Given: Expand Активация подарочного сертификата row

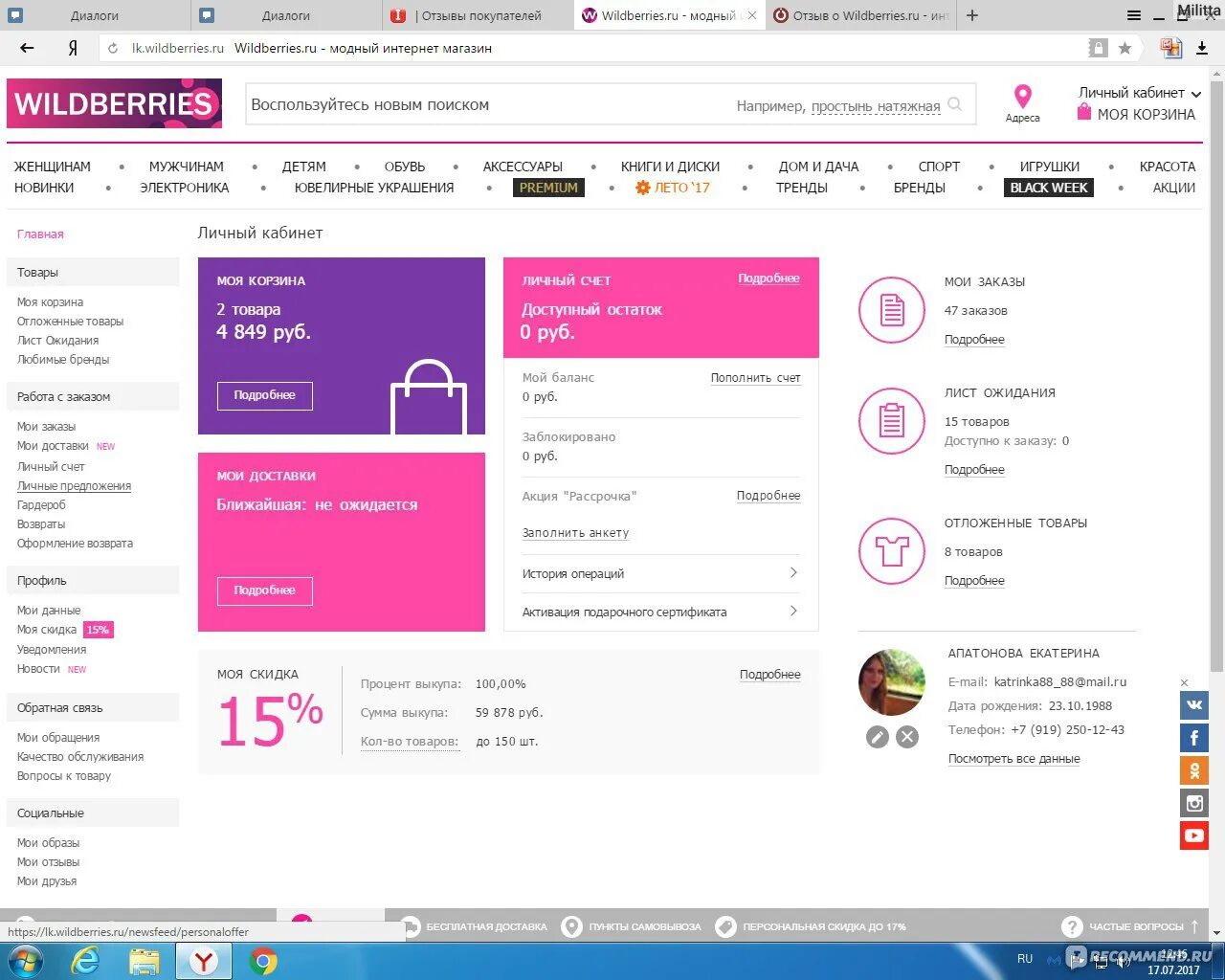Looking at the screenshot, I should 660,612.
